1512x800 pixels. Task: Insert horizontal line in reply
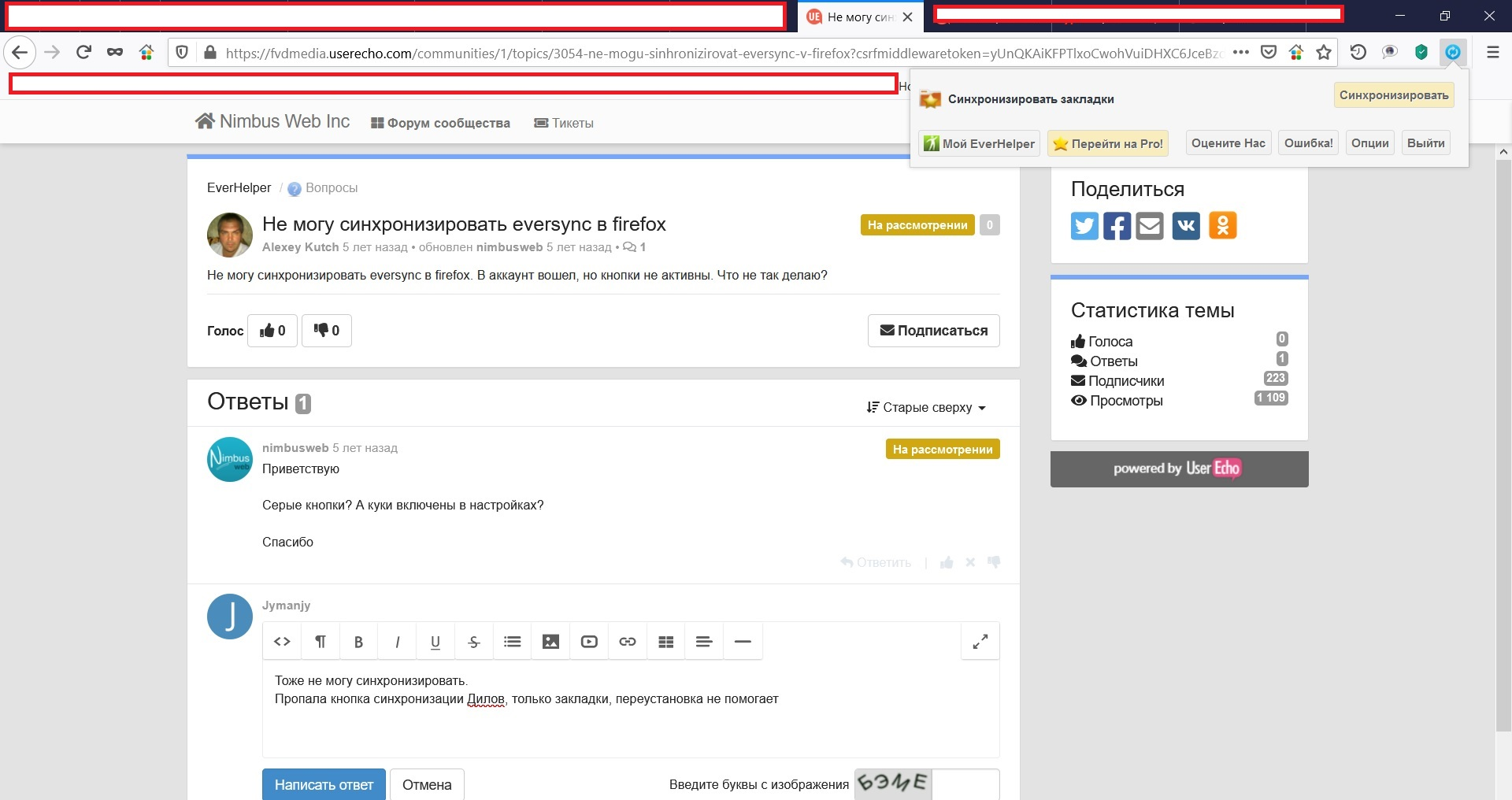[x=743, y=642]
